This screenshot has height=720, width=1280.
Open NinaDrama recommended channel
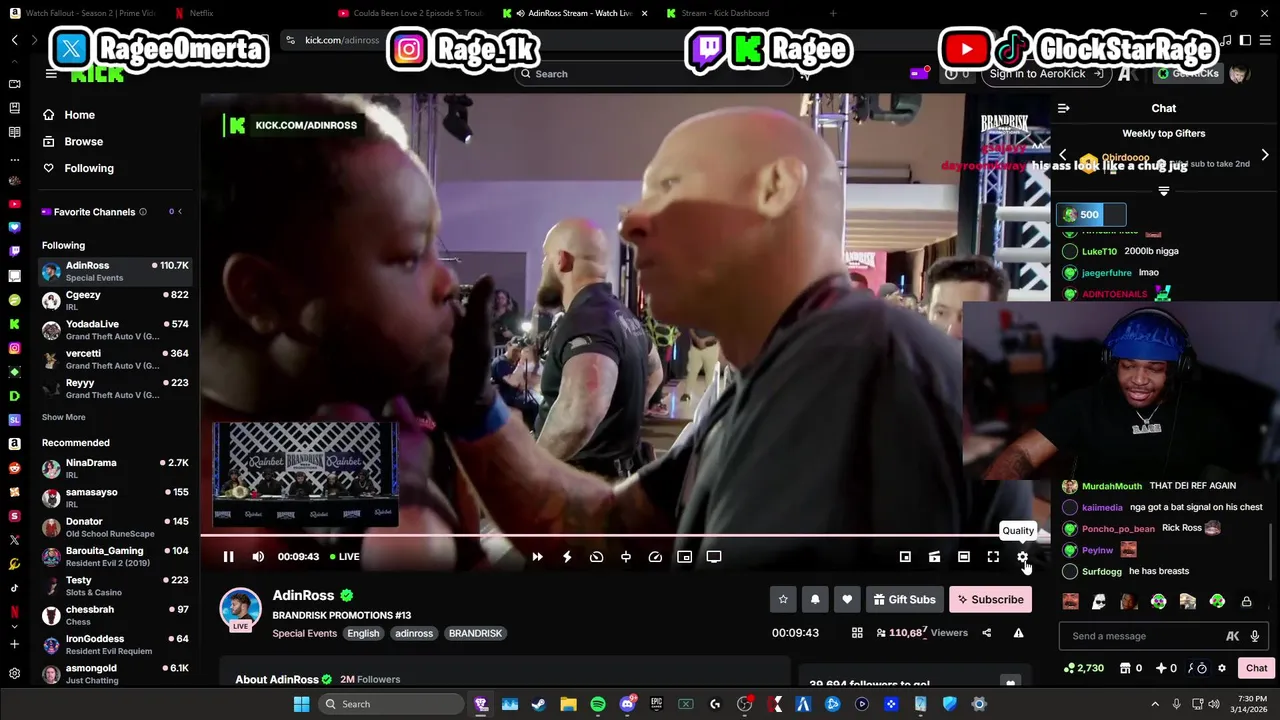click(115, 468)
